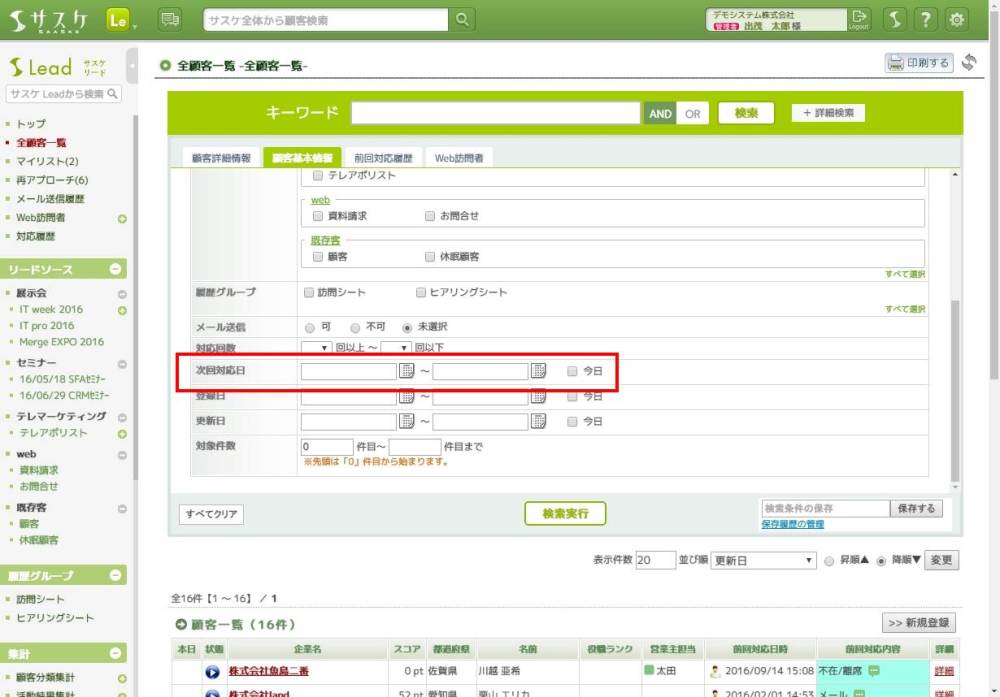
Task: Open the 並び順 更新日 dropdown
Action: [764, 560]
